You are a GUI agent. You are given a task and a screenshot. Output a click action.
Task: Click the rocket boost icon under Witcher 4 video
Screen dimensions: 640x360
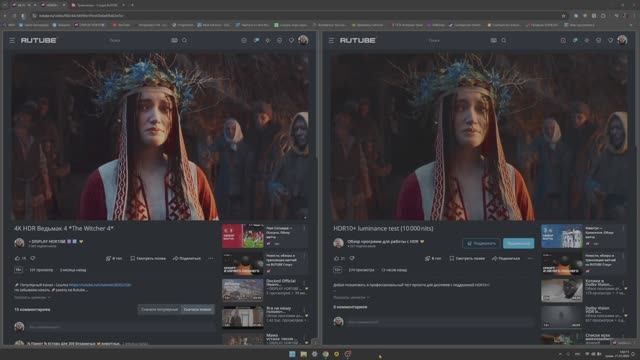click(108, 258)
